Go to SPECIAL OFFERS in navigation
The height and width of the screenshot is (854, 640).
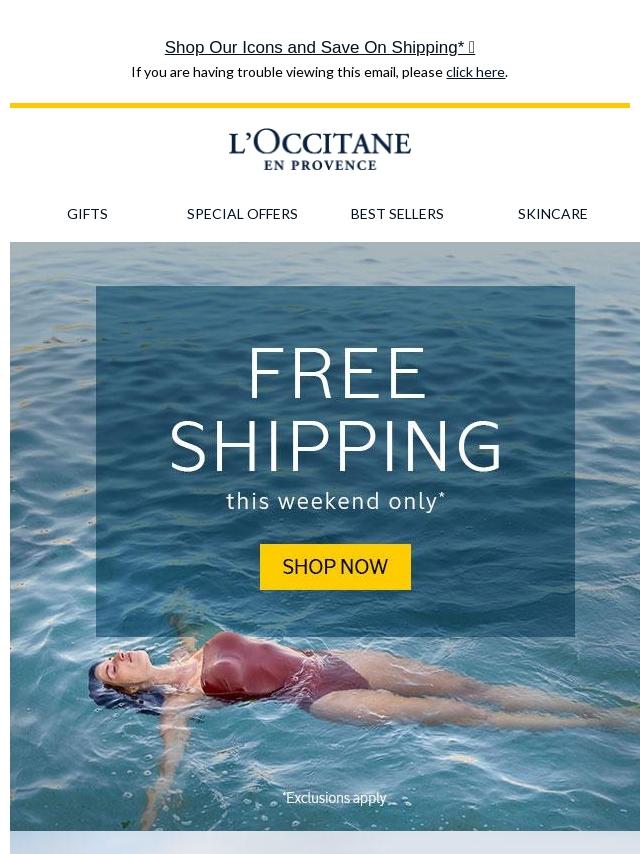tap(242, 214)
